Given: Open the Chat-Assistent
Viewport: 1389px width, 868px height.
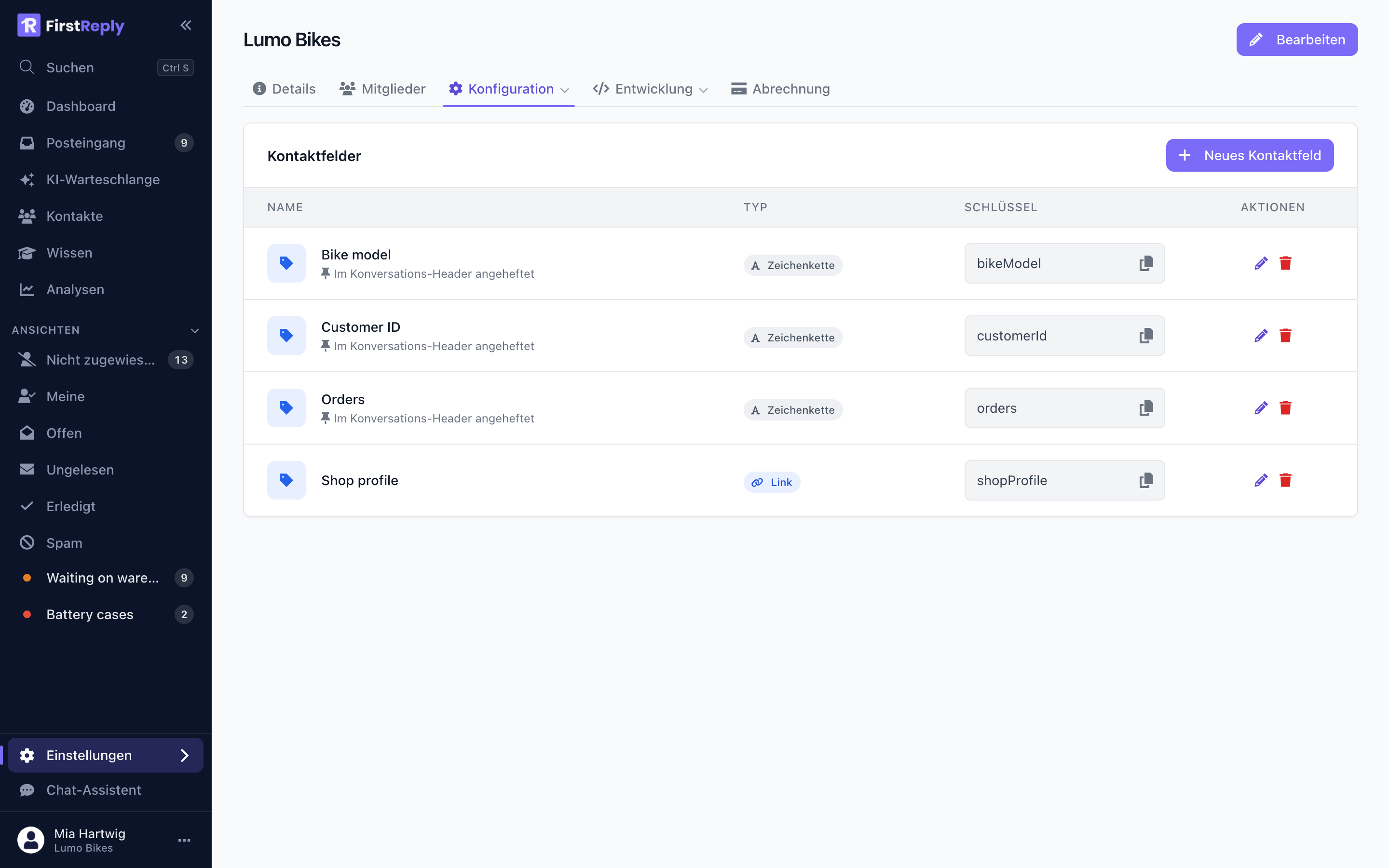Looking at the screenshot, I should (x=106, y=790).
